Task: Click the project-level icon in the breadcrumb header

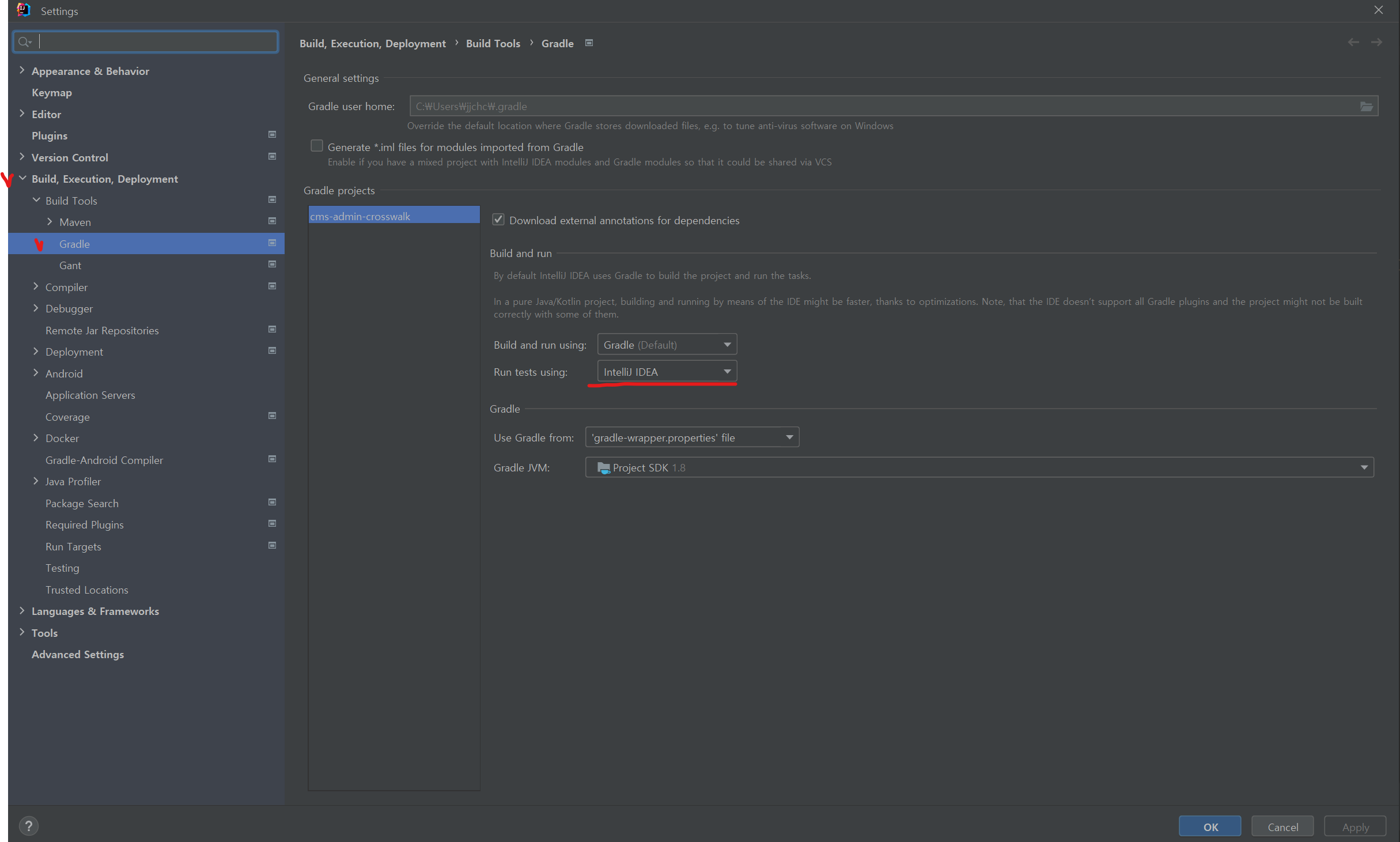Action: pos(589,43)
